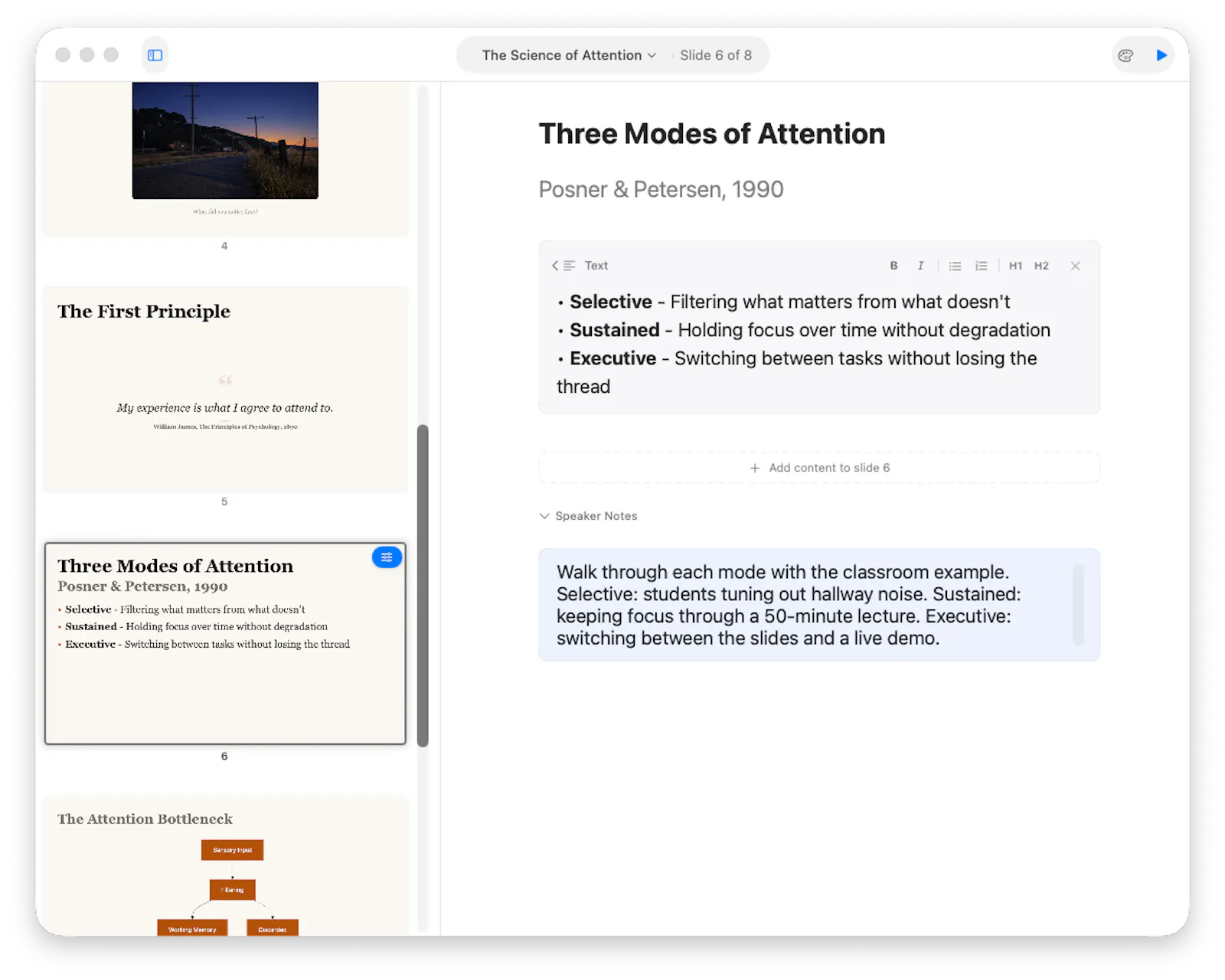
Task: Apply H2 heading style
Action: 1041,266
